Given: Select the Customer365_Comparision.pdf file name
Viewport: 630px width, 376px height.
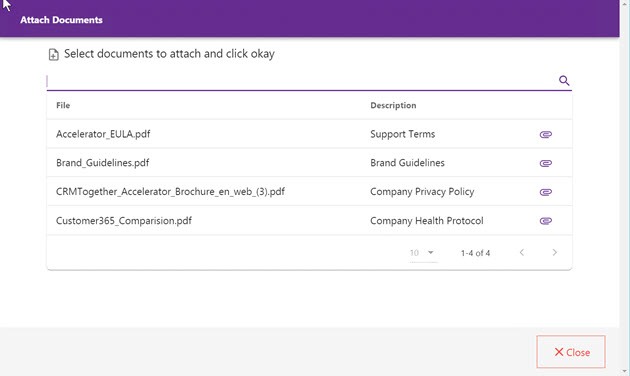Looking at the screenshot, I should [124, 221].
